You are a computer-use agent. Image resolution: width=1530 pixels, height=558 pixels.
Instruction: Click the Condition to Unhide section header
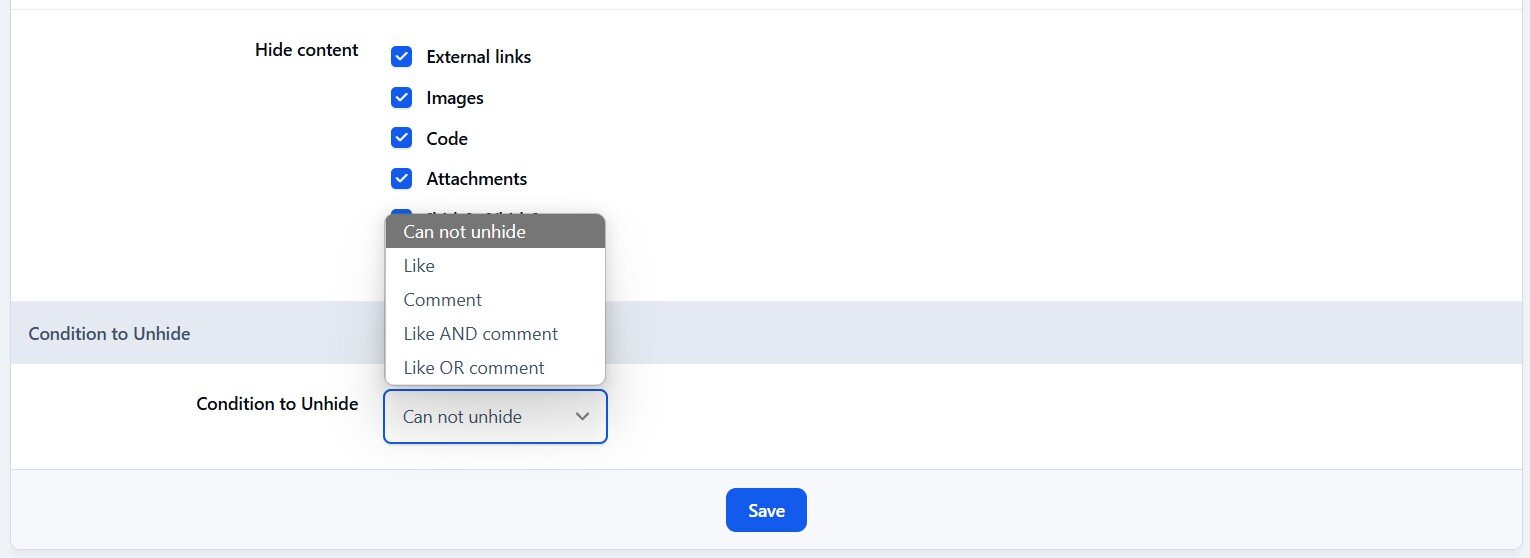(109, 333)
